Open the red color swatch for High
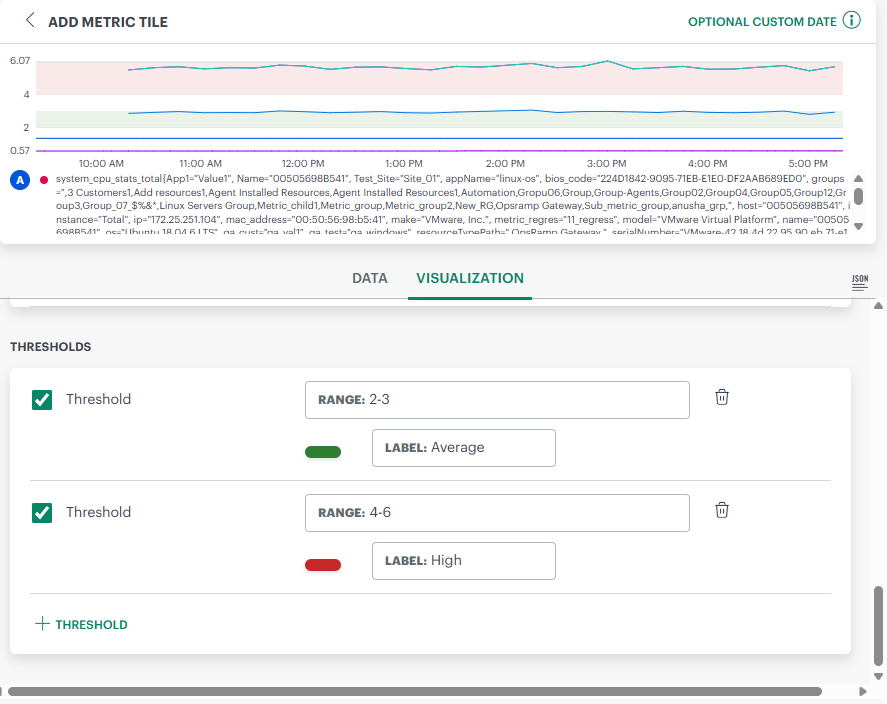The image size is (887, 704). click(x=323, y=565)
